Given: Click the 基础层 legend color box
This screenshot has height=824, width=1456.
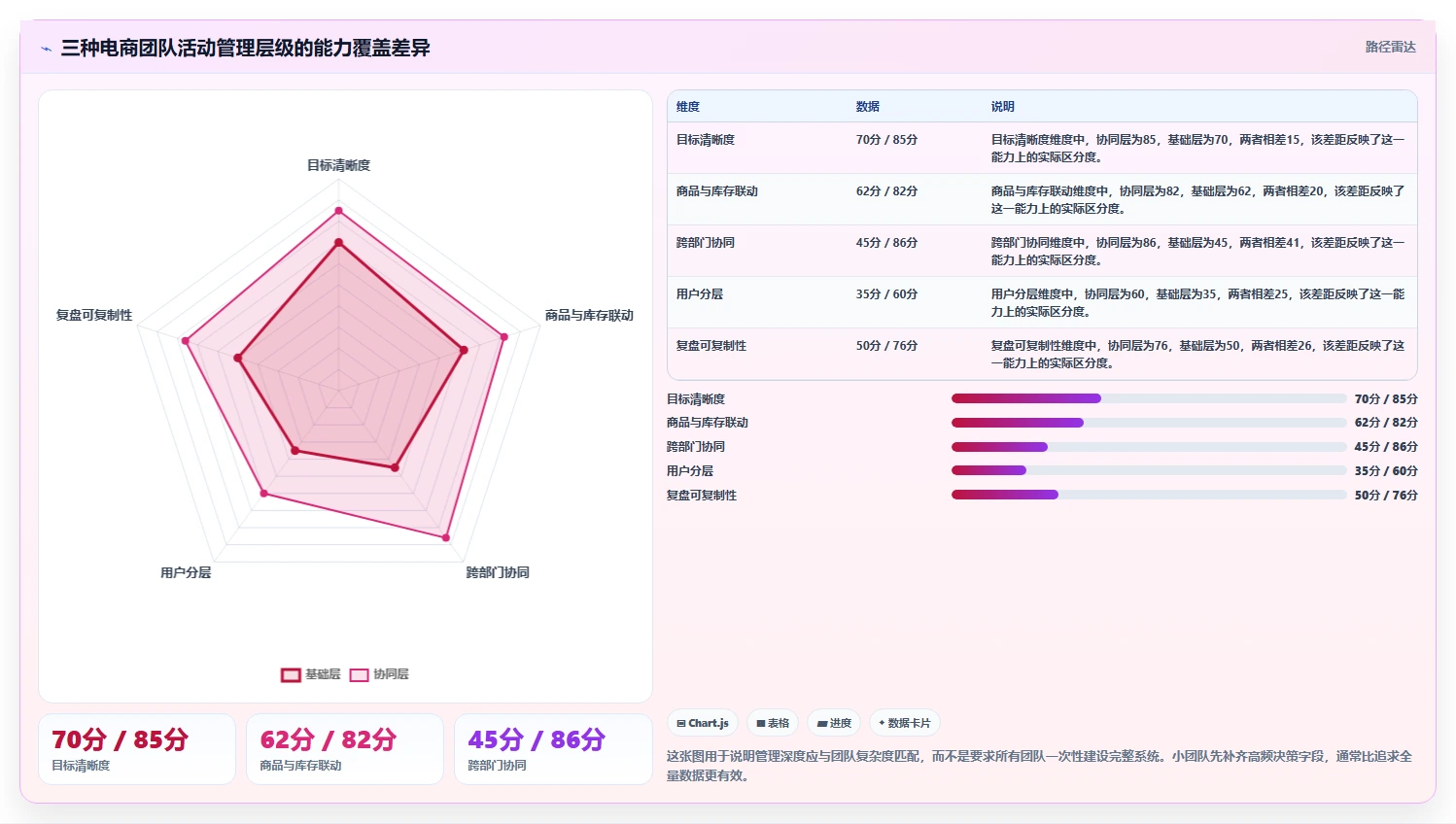Looking at the screenshot, I should tap(291, 675).
